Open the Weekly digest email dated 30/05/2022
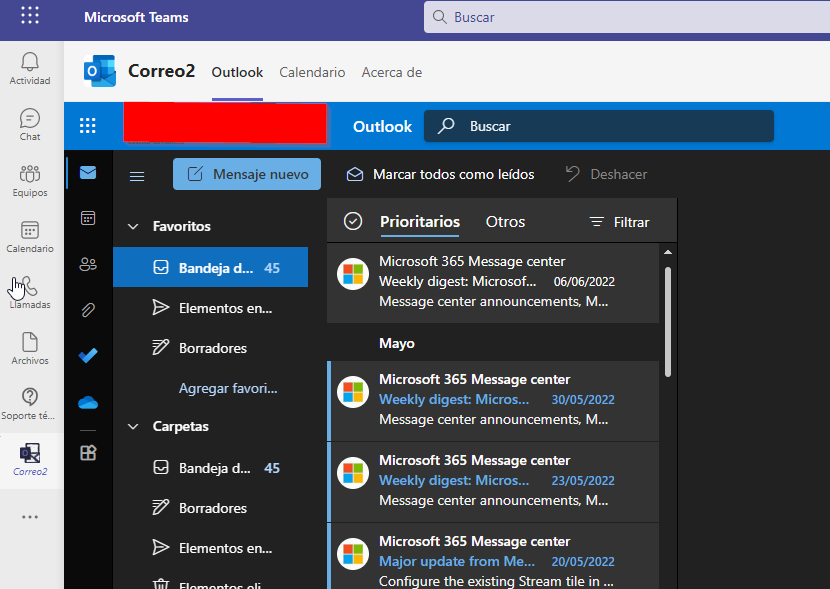Image resolution: width=830 pixels, height=589 pixels. (x=493, y=401)
